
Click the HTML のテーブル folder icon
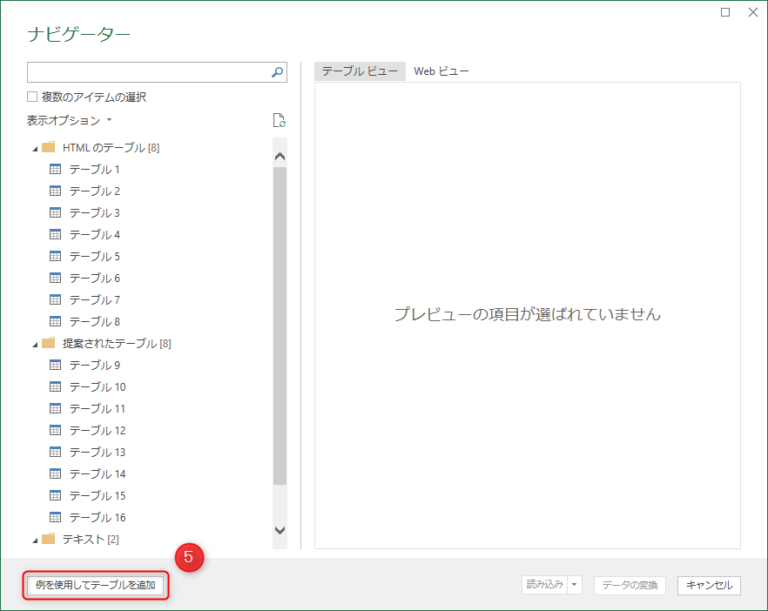pyautogui.click(x=49, y=147)
